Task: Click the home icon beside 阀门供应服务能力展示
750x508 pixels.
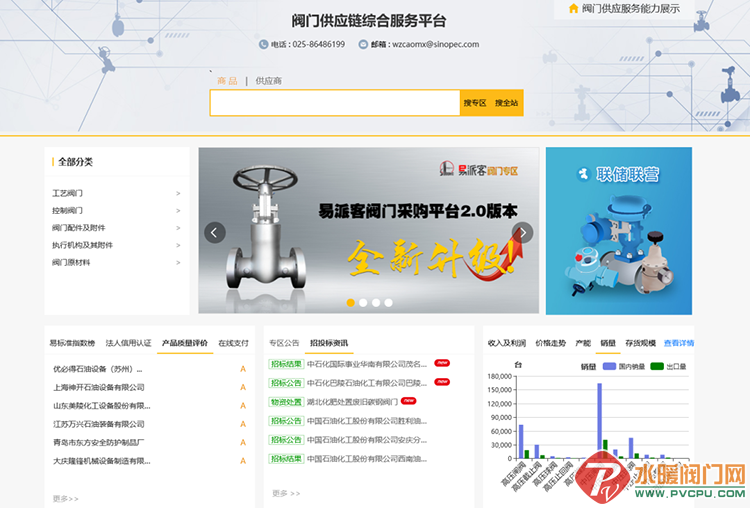Action: point(573,9)
